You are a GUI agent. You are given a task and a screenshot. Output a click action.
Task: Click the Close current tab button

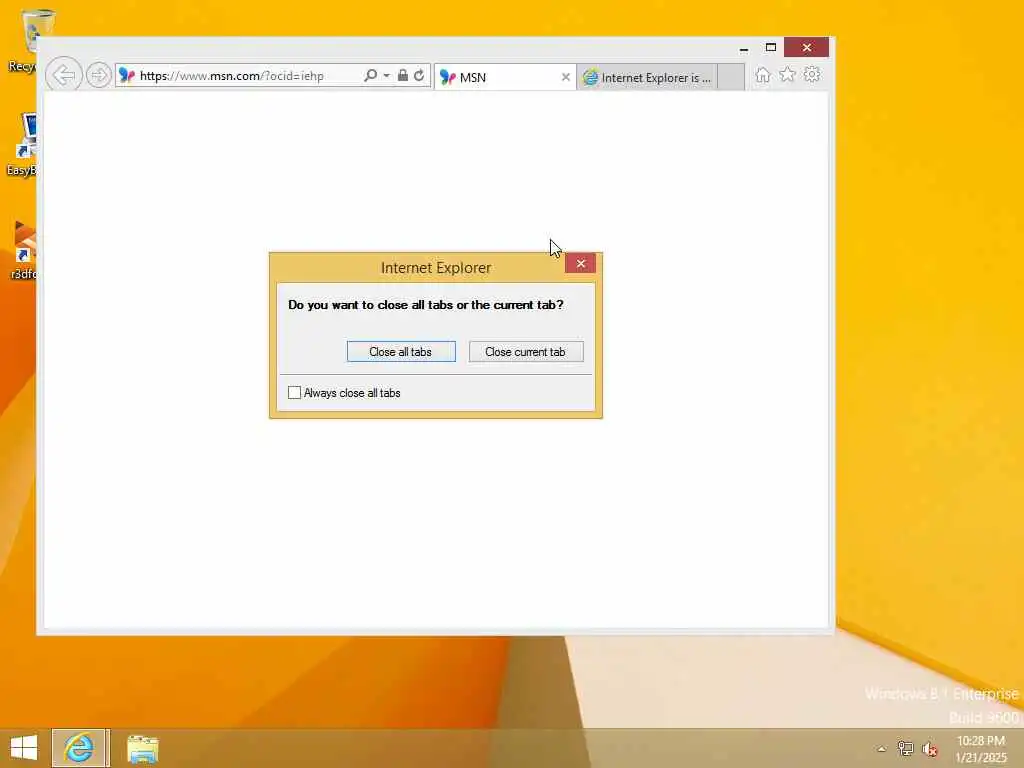click(x=526, y=351)
